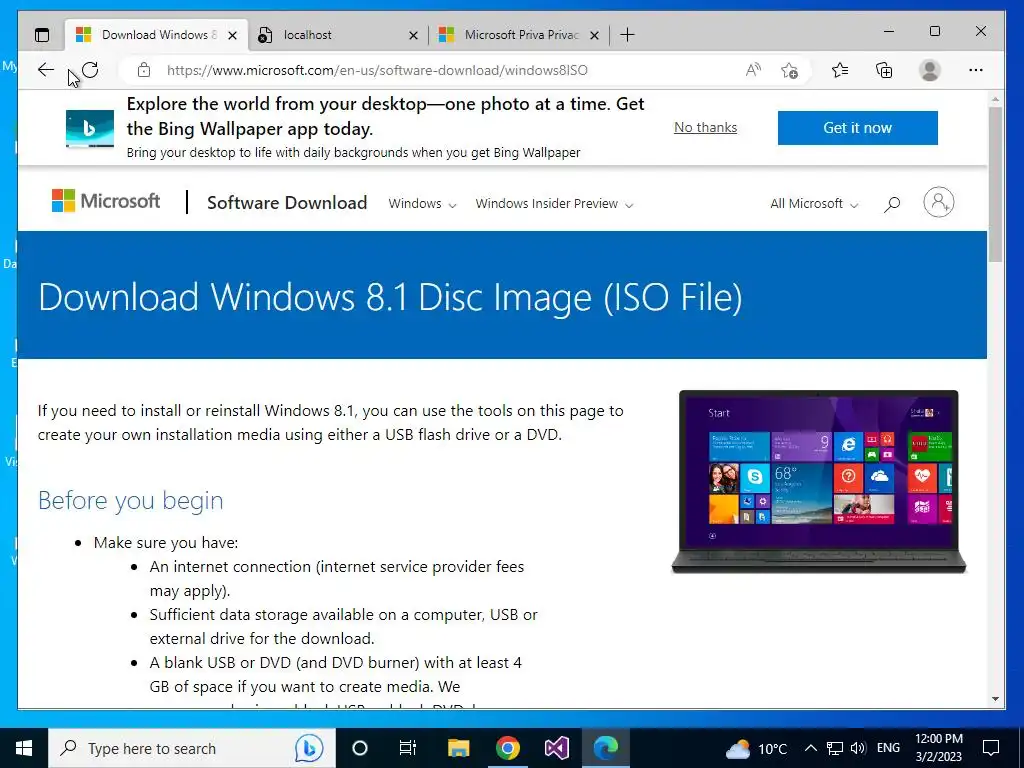Screen dimensions: 1024x768
Task: Open File Explorer from the taskbar
Action: tap(458, 748)
